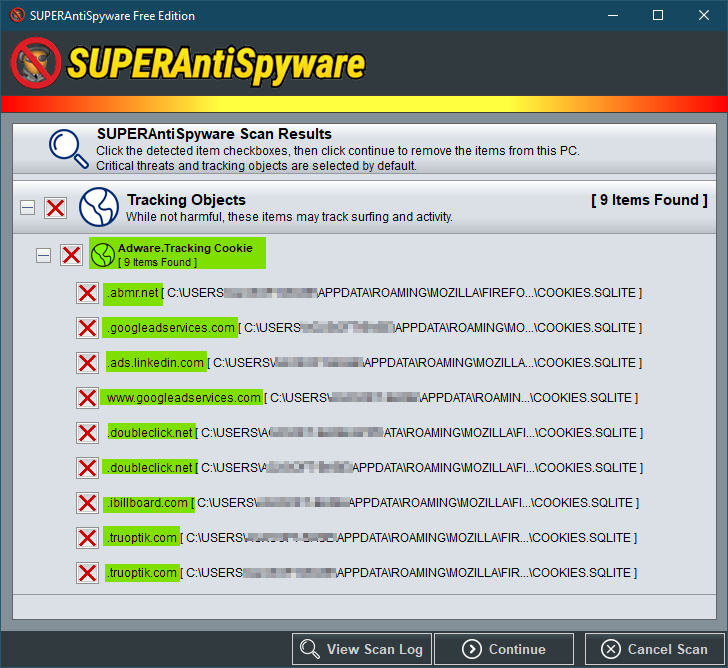Click the Tracking Objects heading

[186, 200]
